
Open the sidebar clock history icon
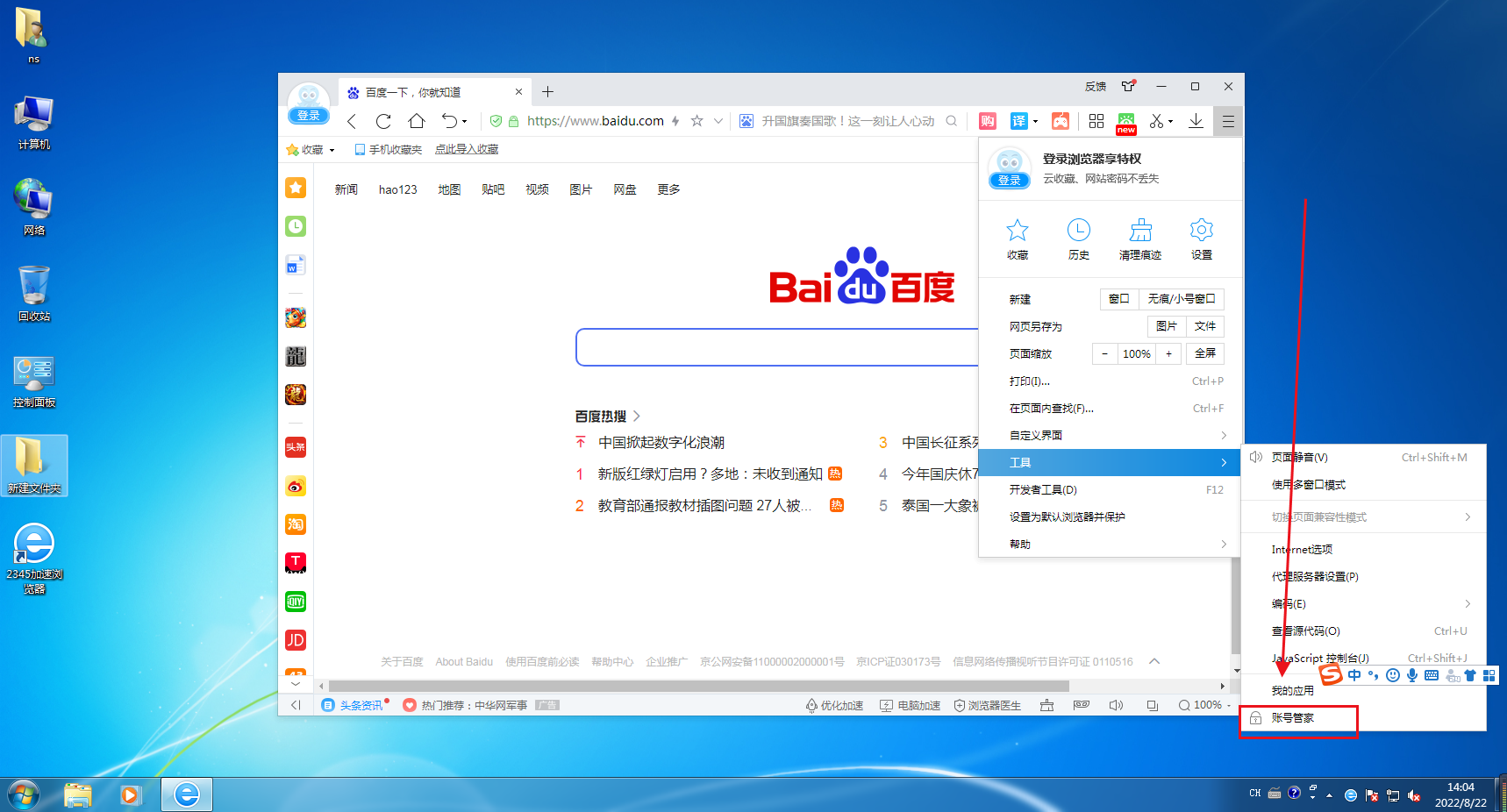click(x=296, y=226)
